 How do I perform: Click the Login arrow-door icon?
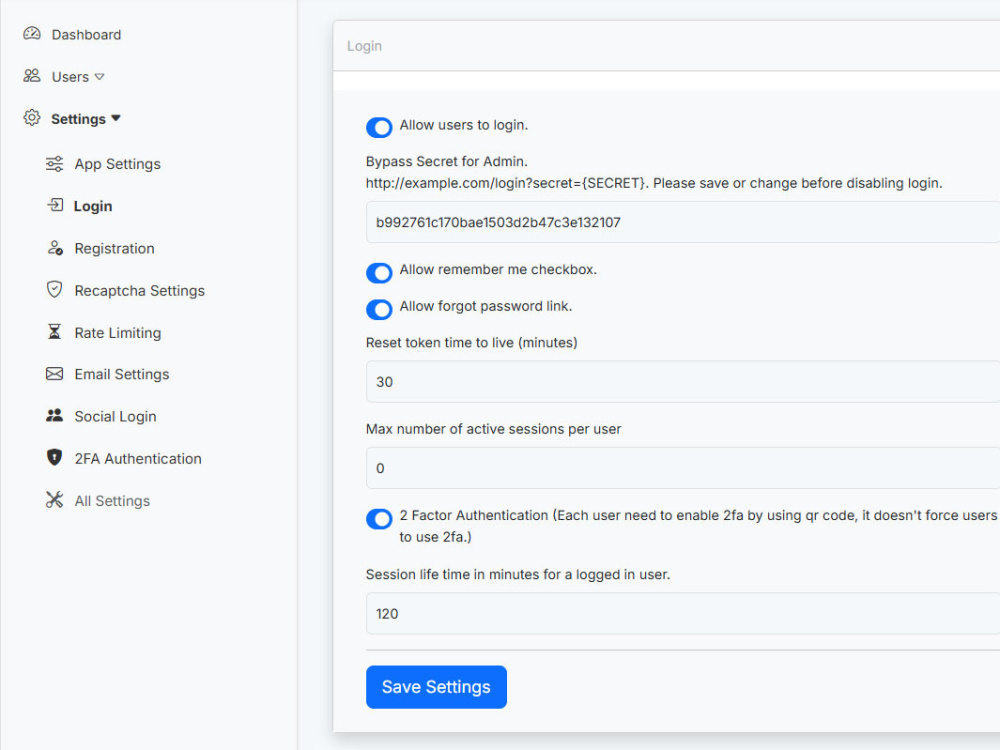click(55, 205)
